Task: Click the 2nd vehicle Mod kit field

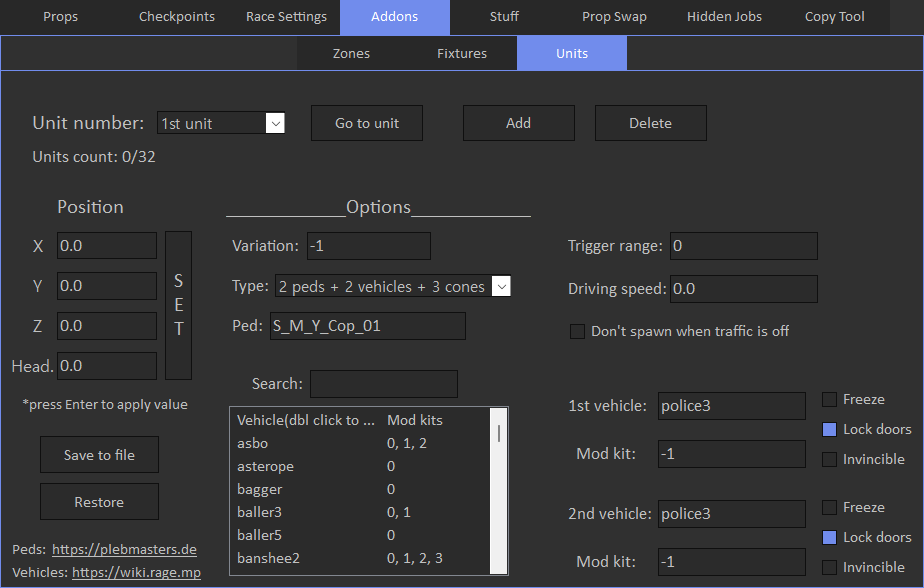Action: [731, 561]
